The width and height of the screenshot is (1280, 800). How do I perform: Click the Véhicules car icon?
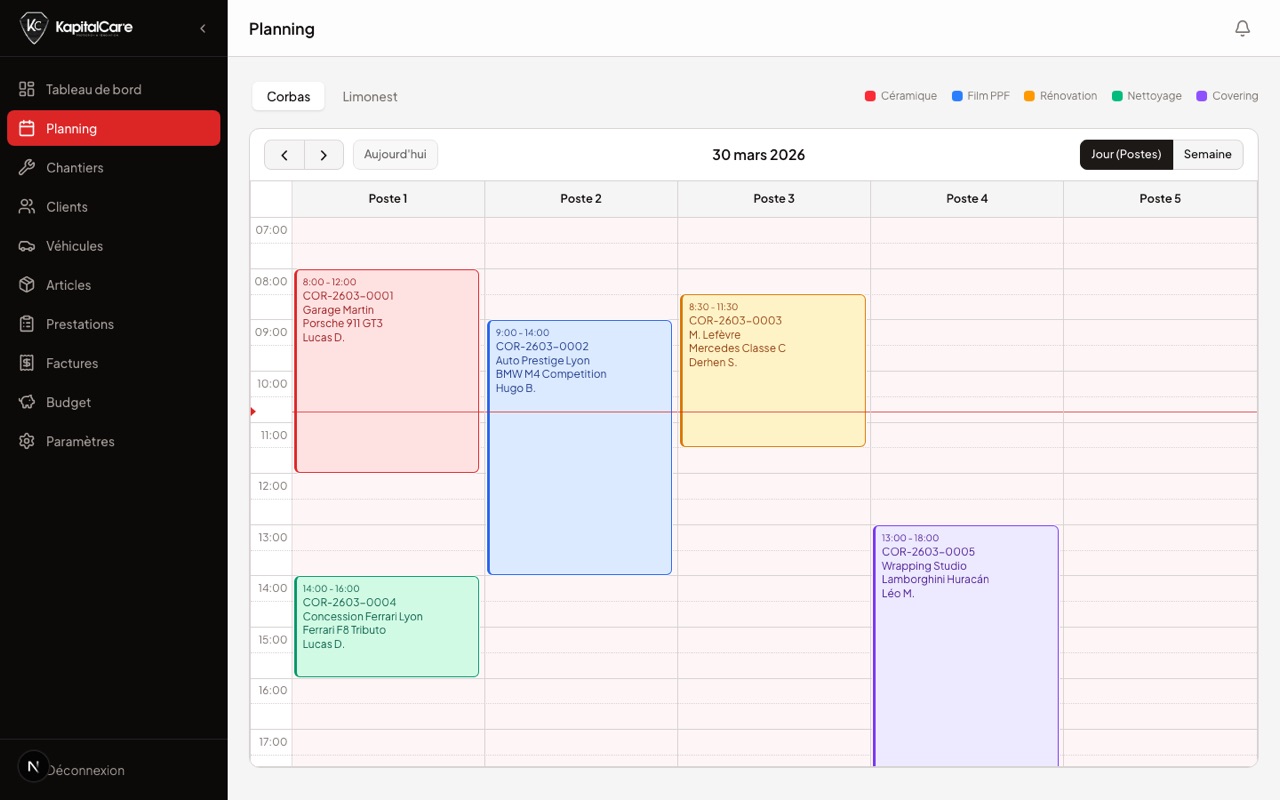coord(27,245)
